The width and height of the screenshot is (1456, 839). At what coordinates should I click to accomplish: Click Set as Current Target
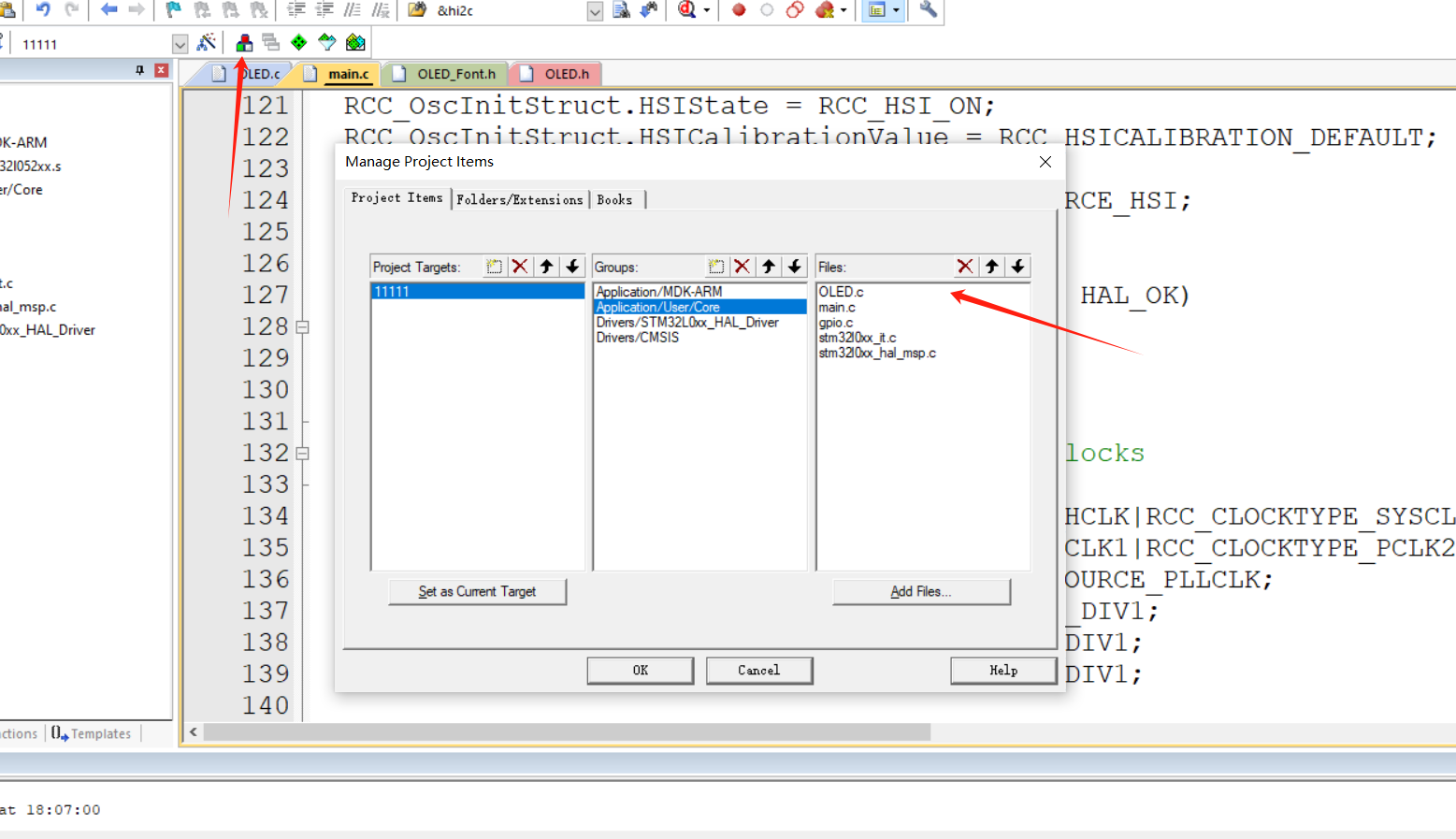477,591
